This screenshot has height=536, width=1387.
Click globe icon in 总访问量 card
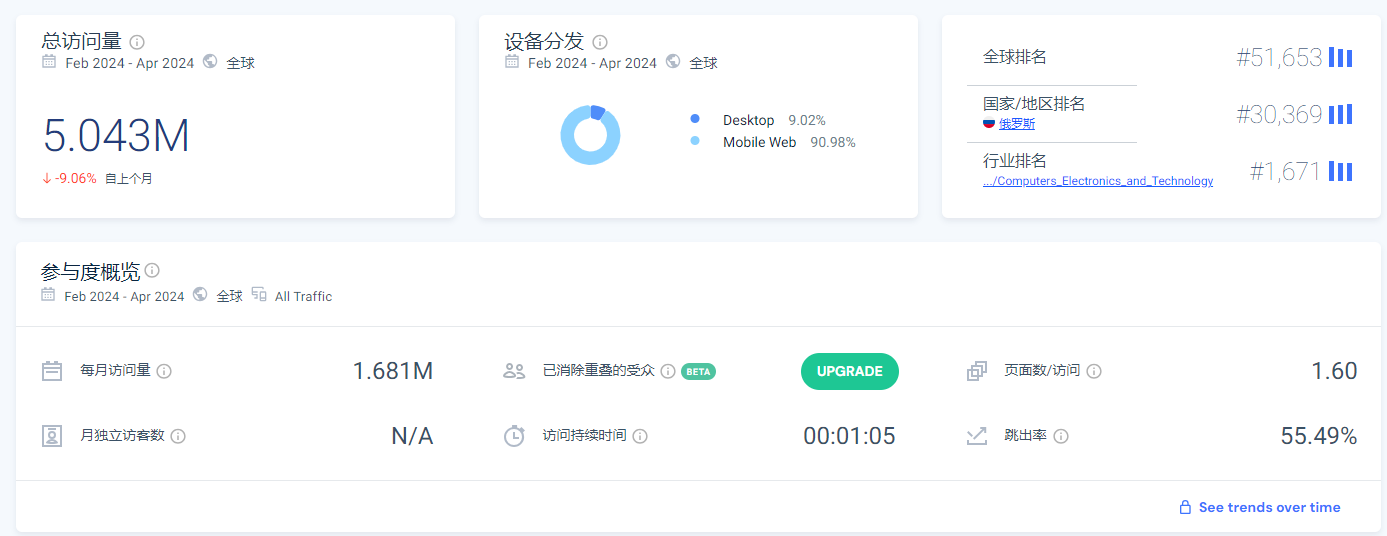click(x=210, y=61)
